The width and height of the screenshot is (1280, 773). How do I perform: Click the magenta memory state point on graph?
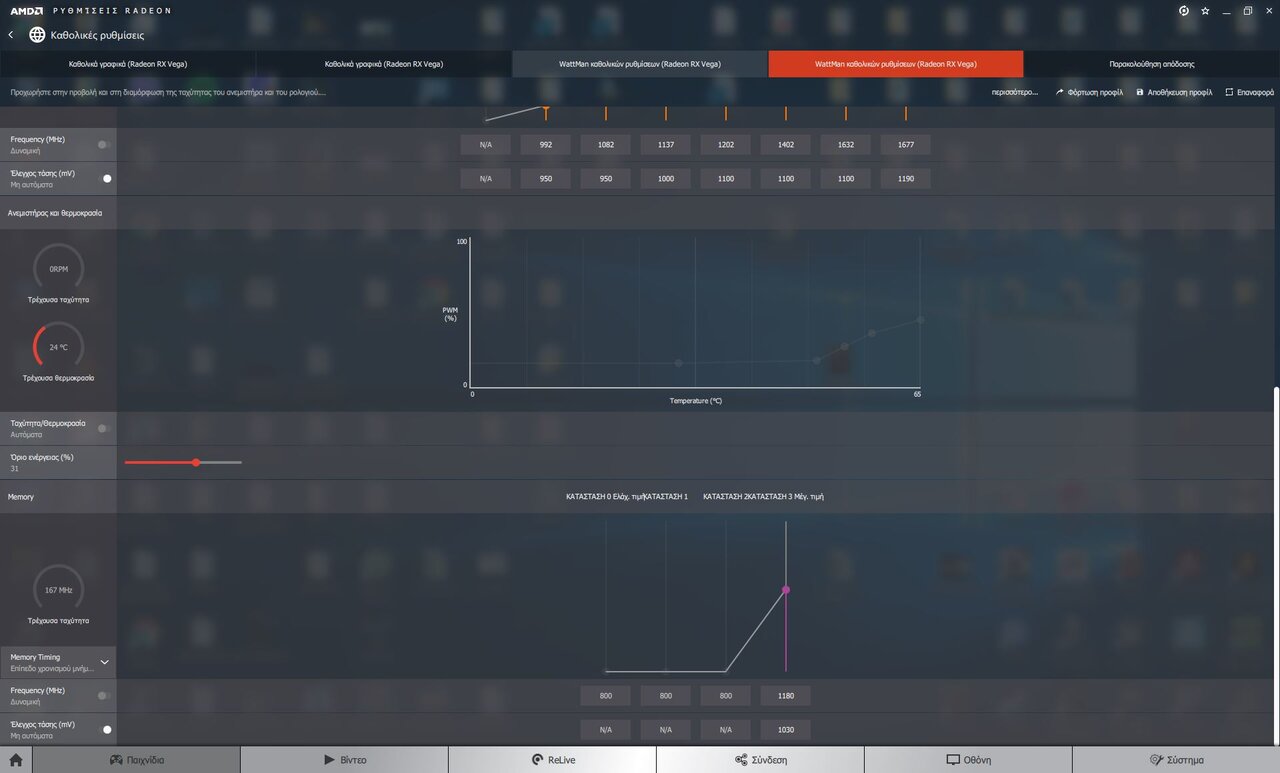pos(786,590)
